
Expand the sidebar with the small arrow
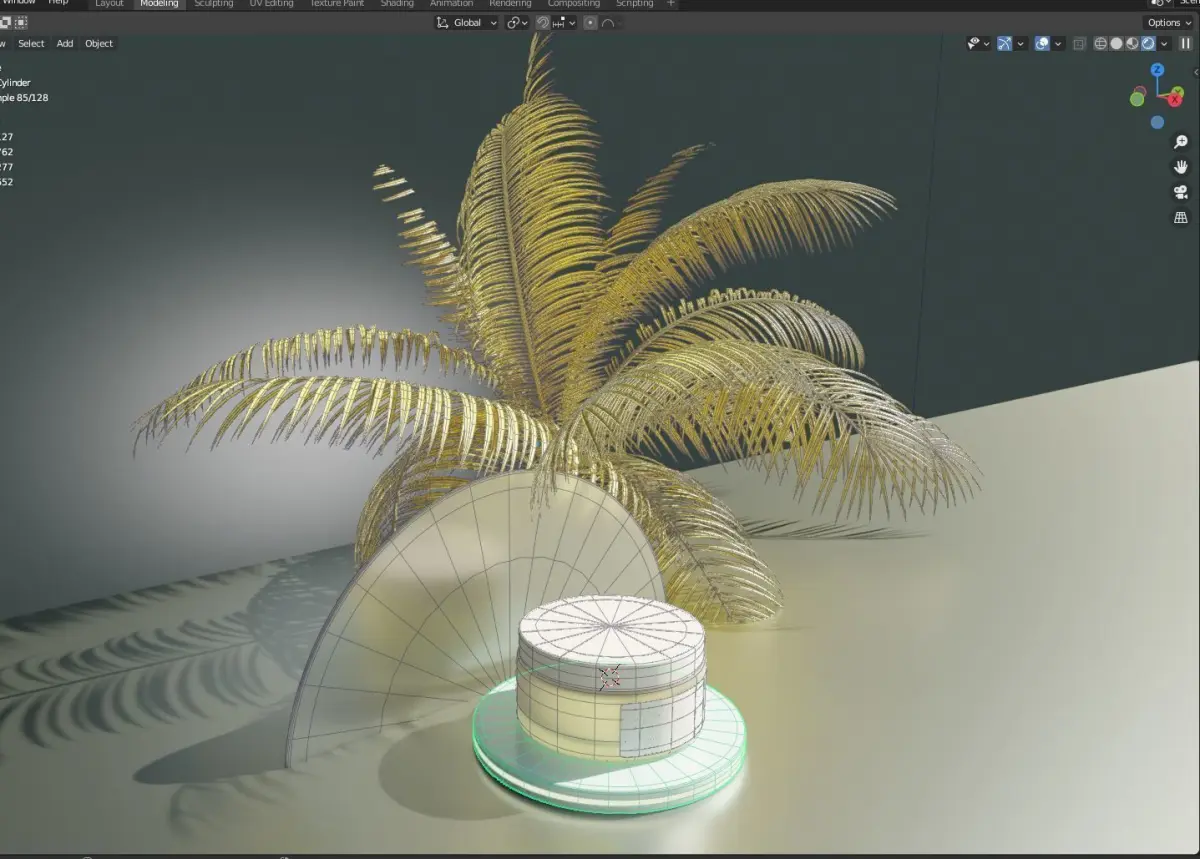[x=1195, y=70]
